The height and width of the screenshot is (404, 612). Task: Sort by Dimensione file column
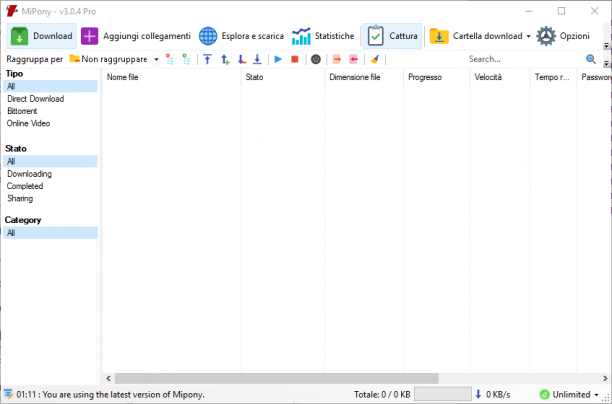coord(364,77)
